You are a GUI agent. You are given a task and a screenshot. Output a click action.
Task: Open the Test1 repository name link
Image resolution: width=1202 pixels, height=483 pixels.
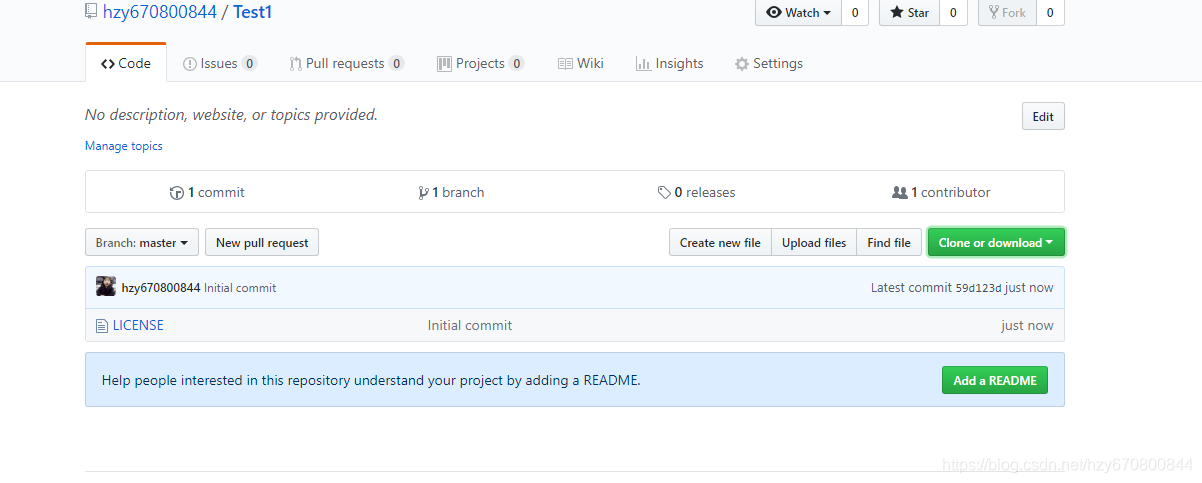pos(253,12)
